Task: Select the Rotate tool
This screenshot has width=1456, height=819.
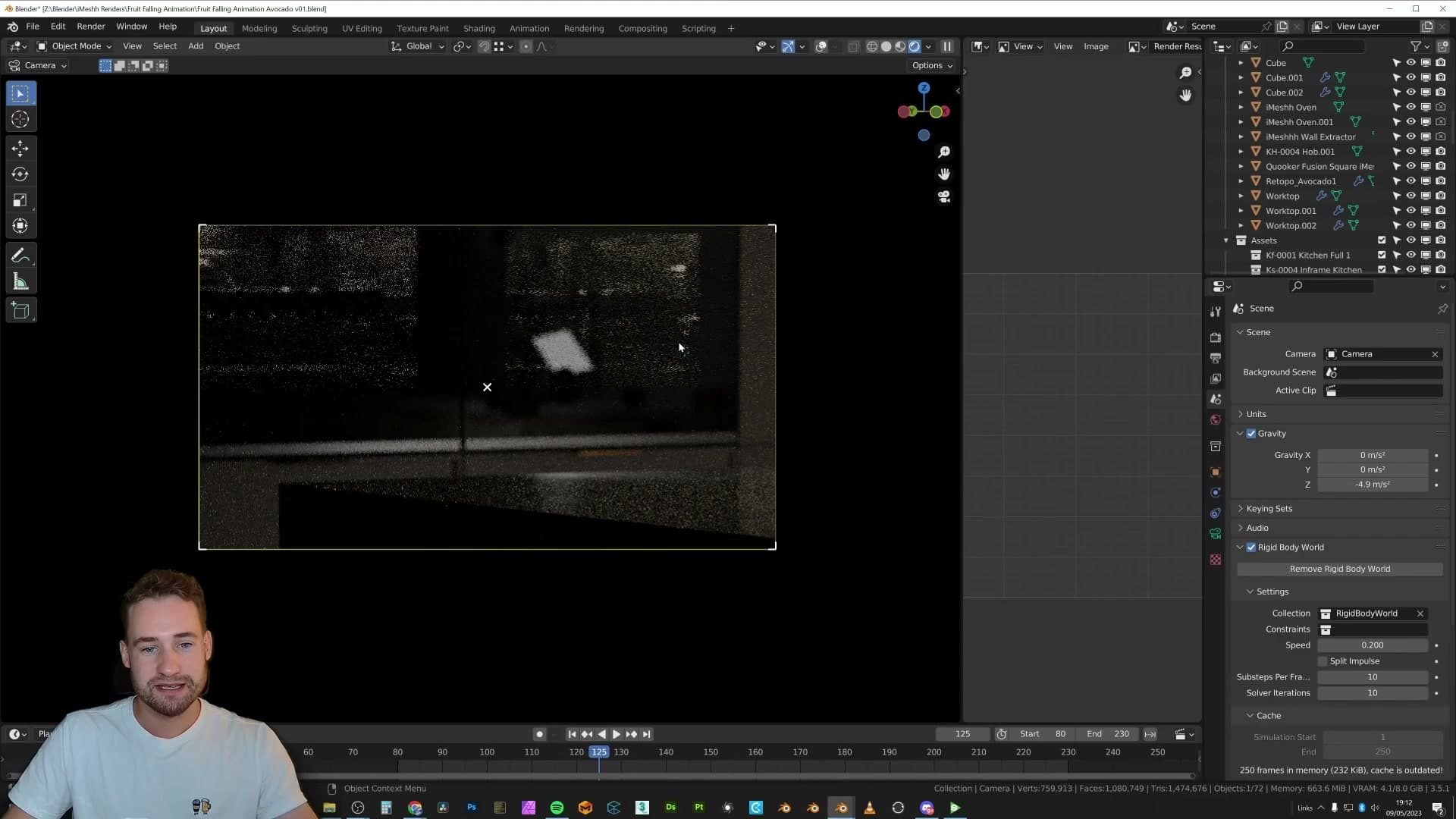Action: pos(20,174)
